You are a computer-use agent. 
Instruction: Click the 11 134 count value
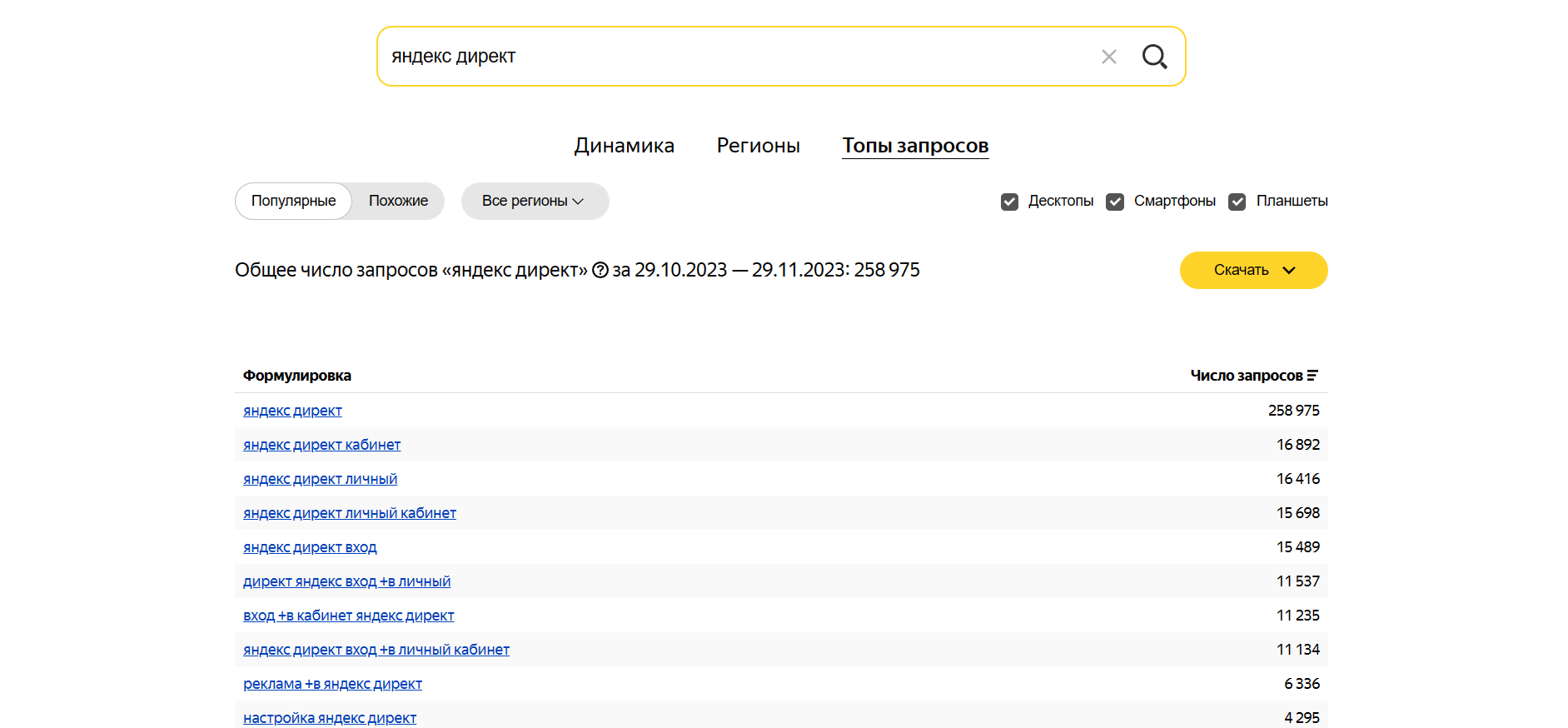click(x=1297, y=650)
